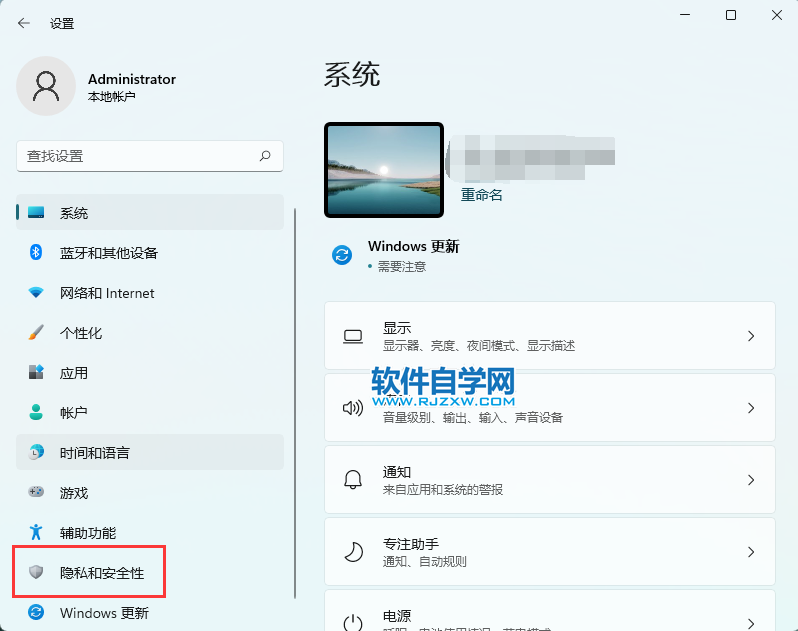The width and height of the screenshot is (798, 631).
Task: Click the desktop wallpaper thumbnail
Action: click(384, 170)
